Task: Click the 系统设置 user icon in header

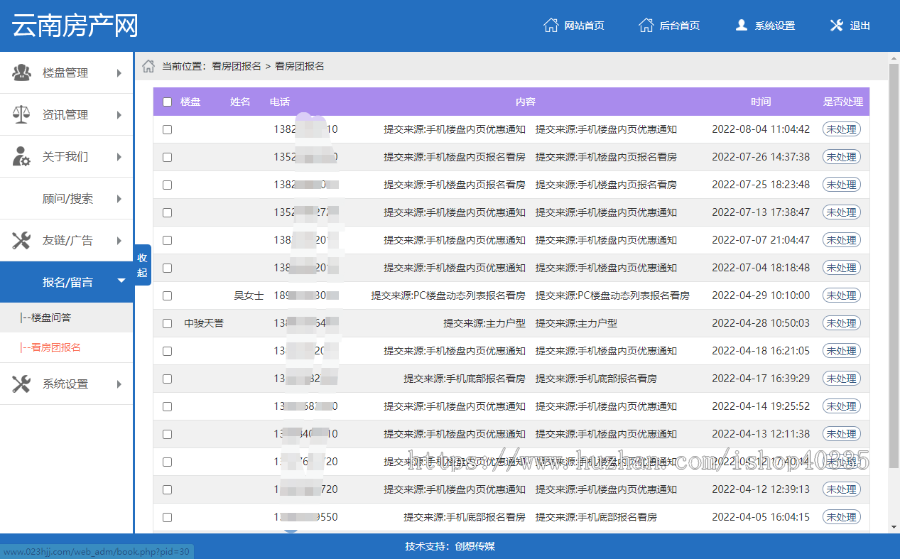Action: 742,25
